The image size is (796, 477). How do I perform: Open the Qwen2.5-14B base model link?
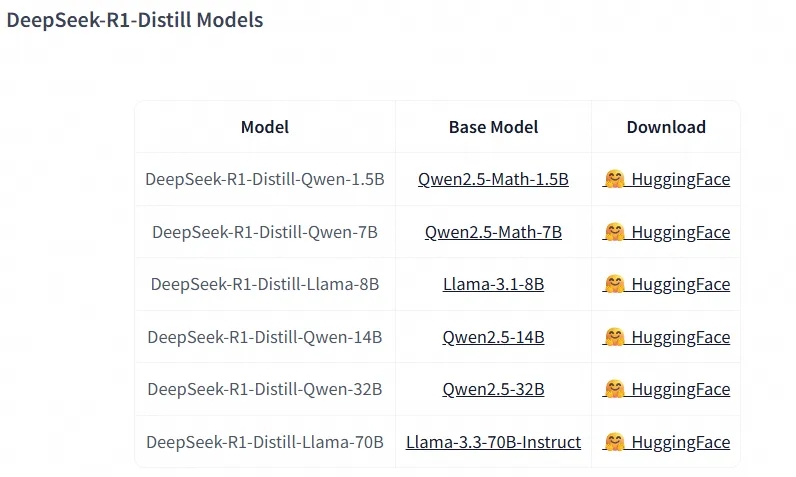(x=493, y=337)
